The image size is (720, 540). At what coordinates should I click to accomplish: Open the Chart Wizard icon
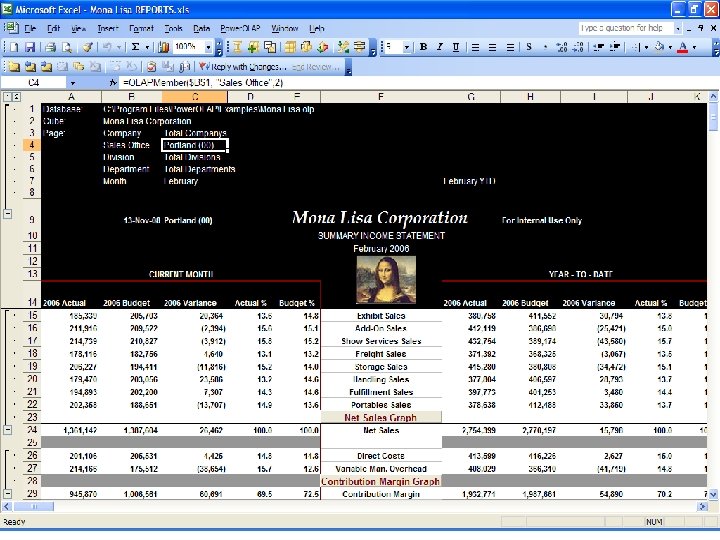pos(163,47)
